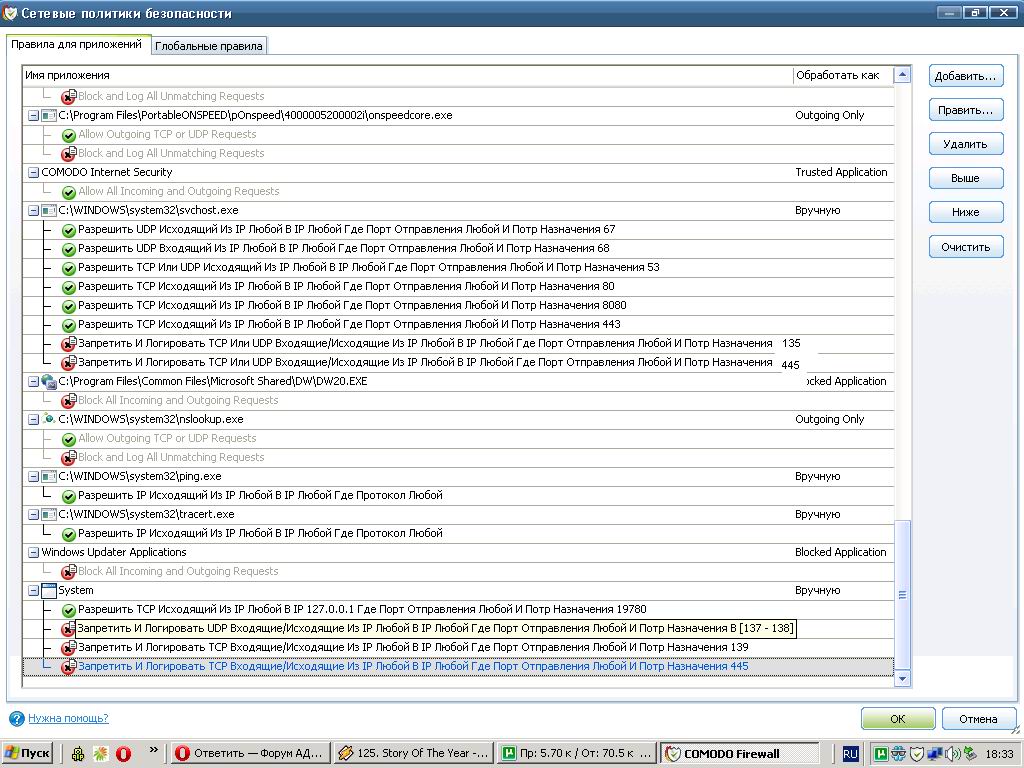Click the nslookup.exe application icon

49,419
